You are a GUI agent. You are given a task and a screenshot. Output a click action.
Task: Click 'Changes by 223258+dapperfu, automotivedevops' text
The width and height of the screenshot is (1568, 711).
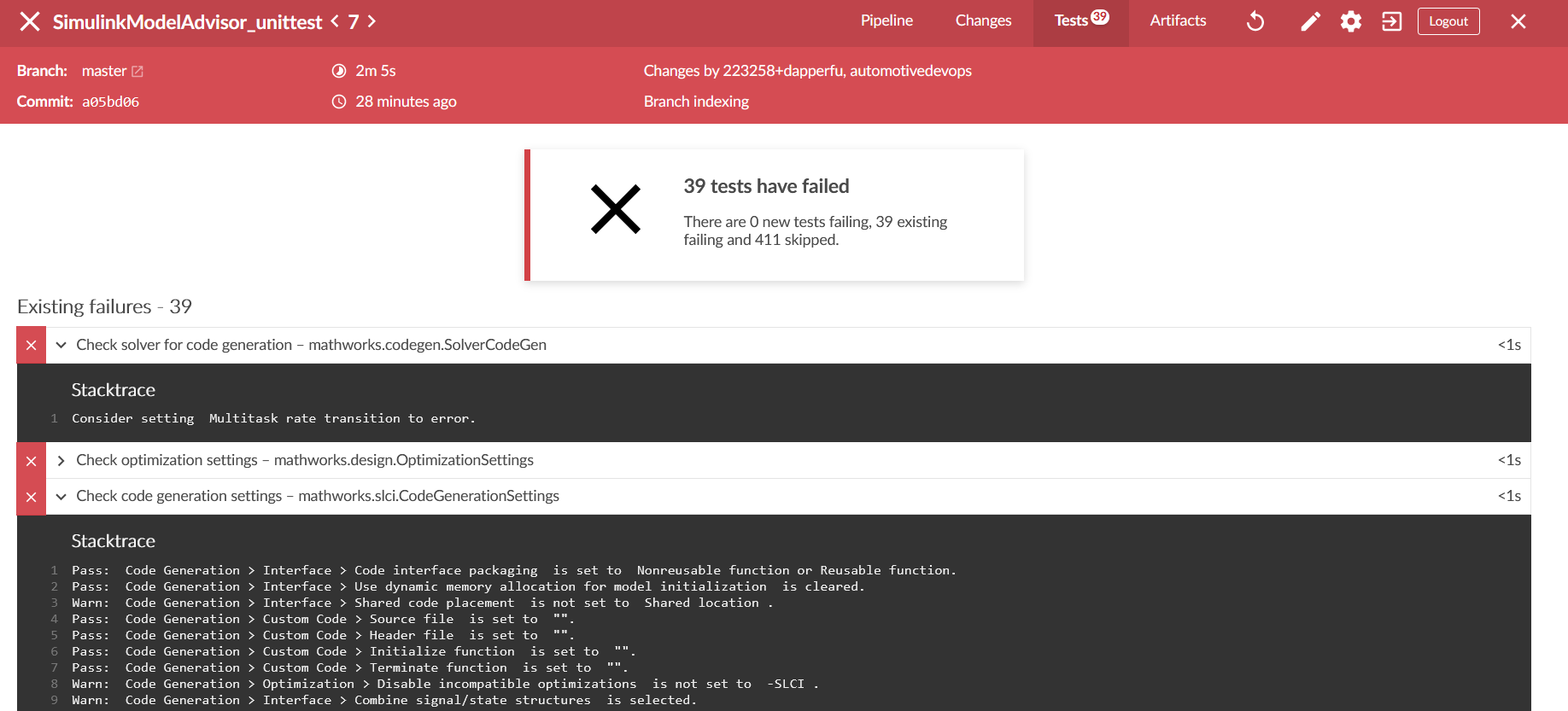point(807,71)
